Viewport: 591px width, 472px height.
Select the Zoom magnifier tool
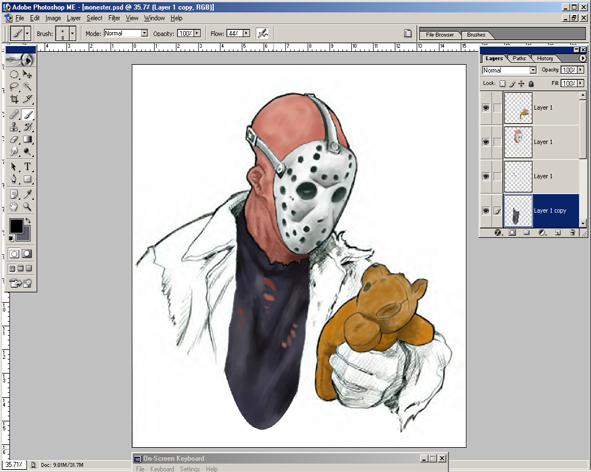pyautogui.click(x=27, y=207)
